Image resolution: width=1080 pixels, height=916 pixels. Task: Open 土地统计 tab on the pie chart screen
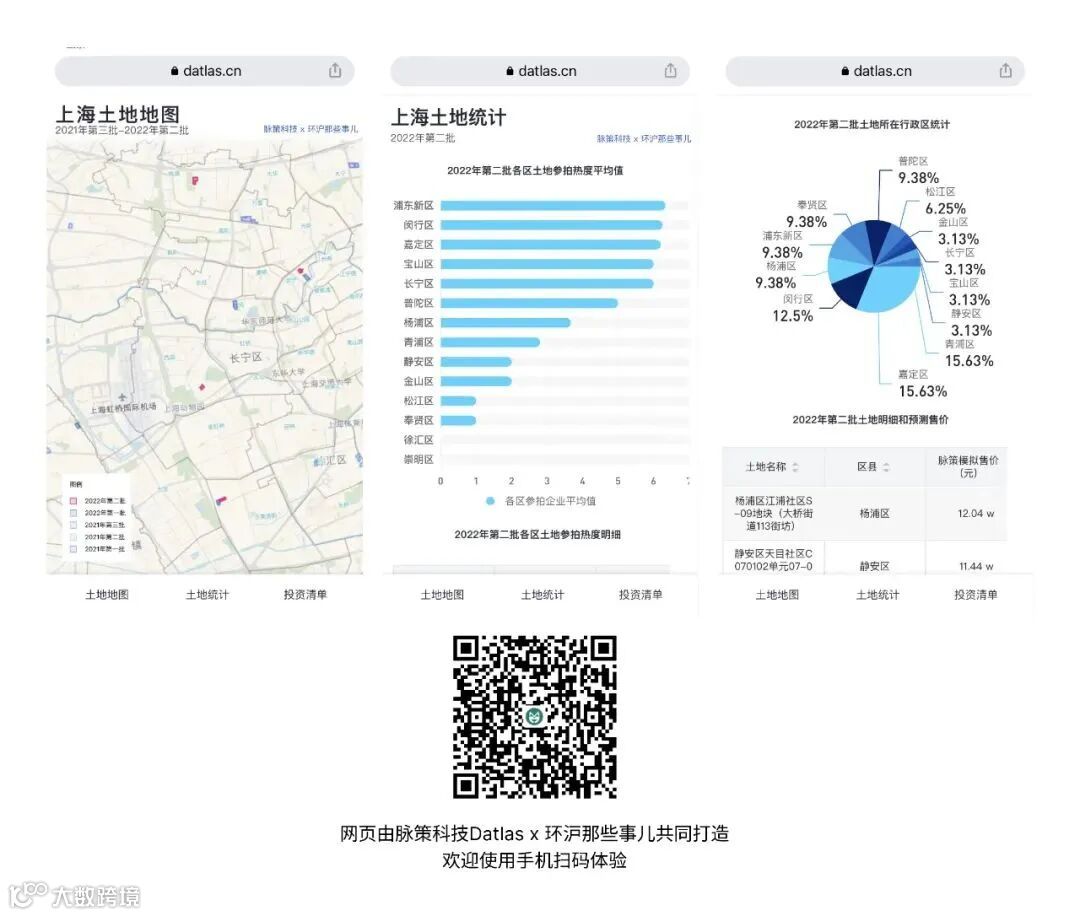[878, 594]
